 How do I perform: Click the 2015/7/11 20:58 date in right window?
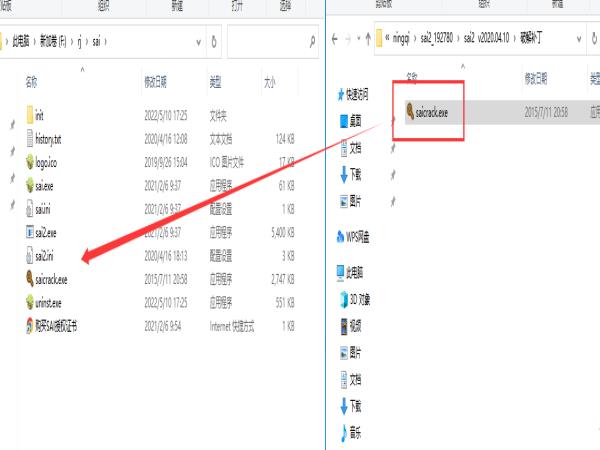[x=546, y=112]
